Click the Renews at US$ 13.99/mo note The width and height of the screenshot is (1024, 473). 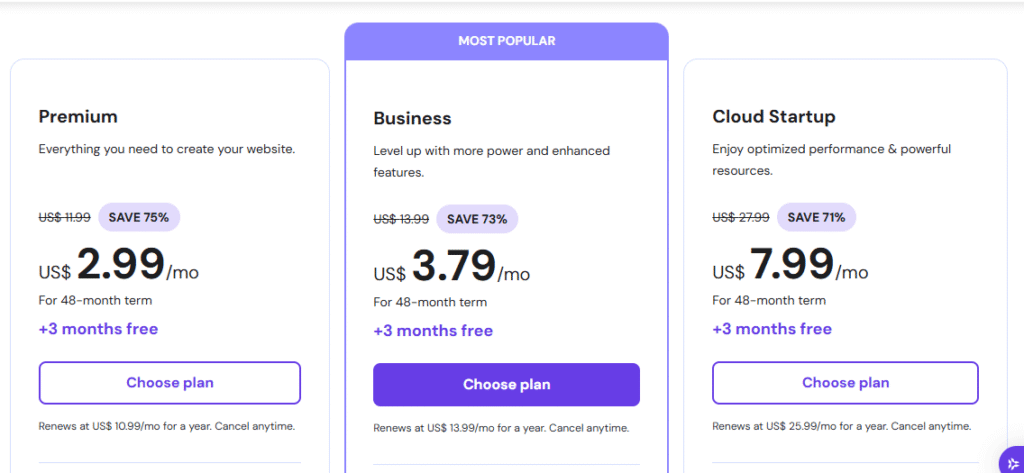click(501, 428)
